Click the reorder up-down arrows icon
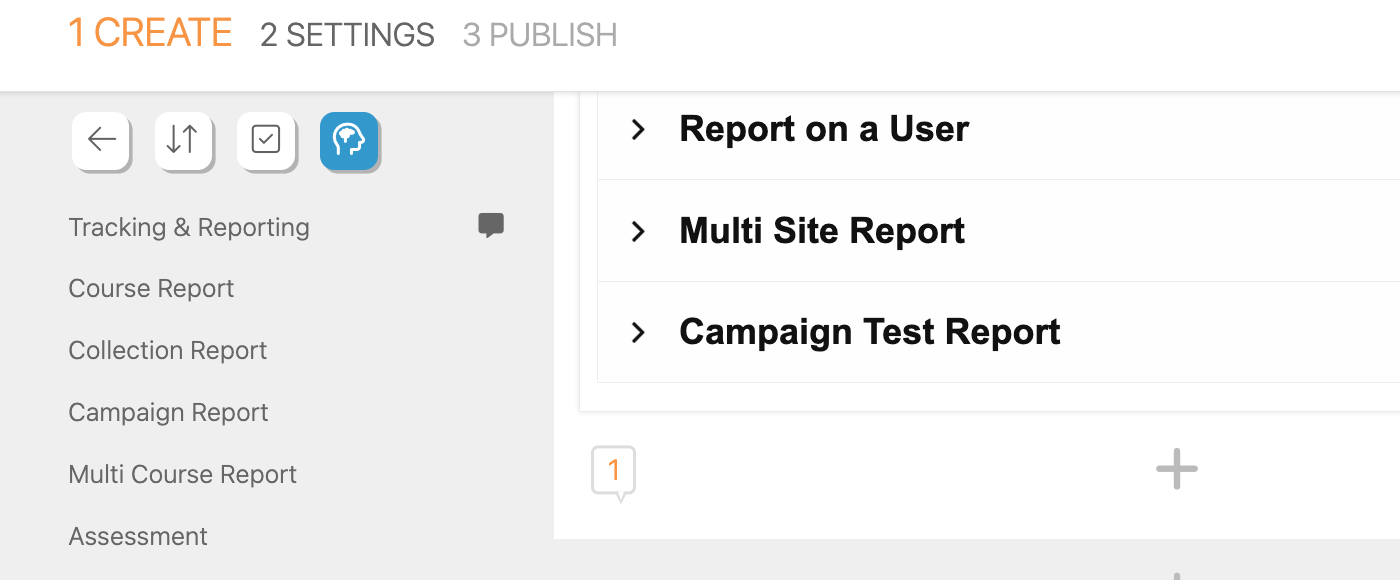 (x=183, y=140)
